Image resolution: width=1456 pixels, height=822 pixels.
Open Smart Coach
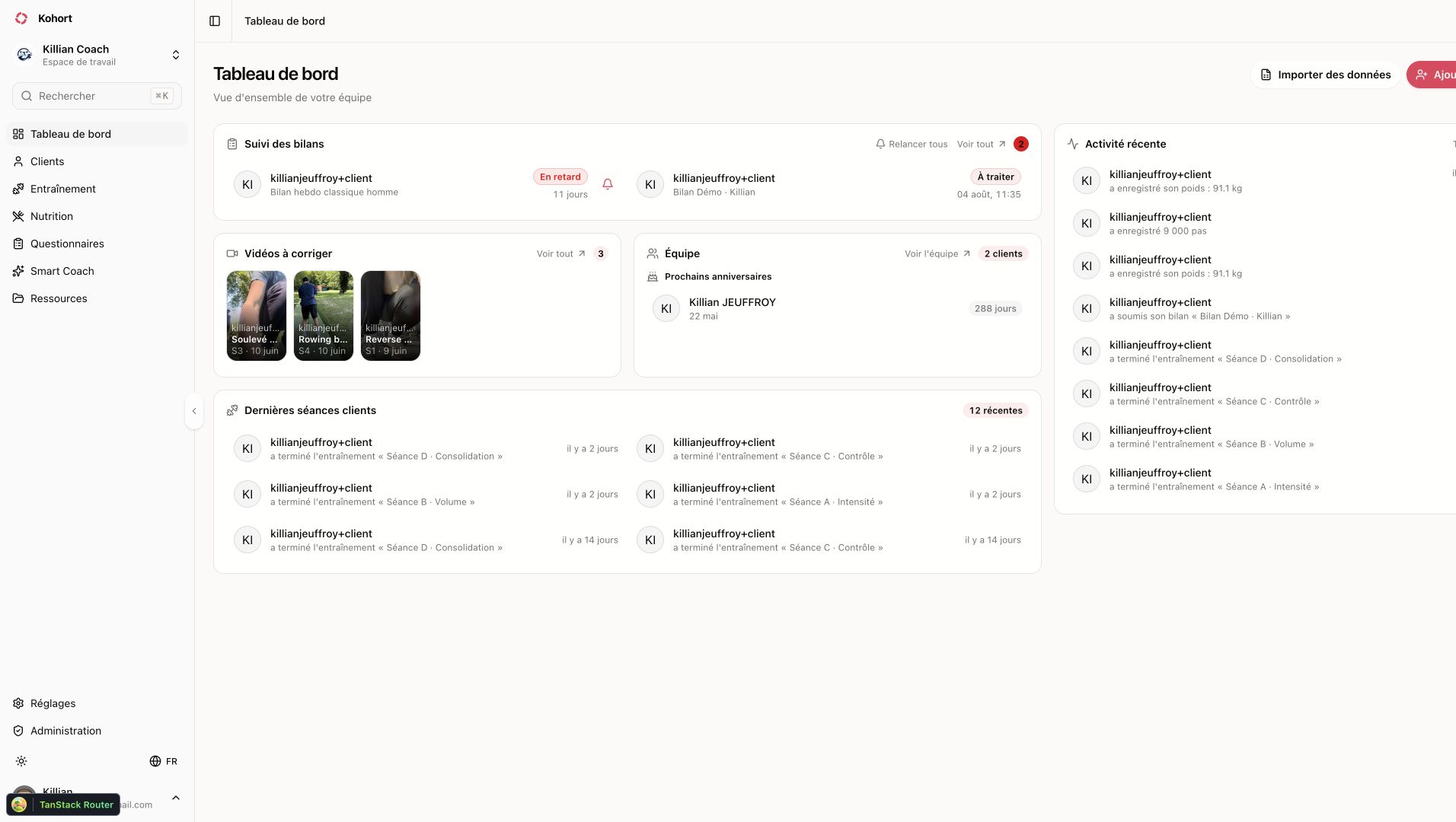(97, 271)
